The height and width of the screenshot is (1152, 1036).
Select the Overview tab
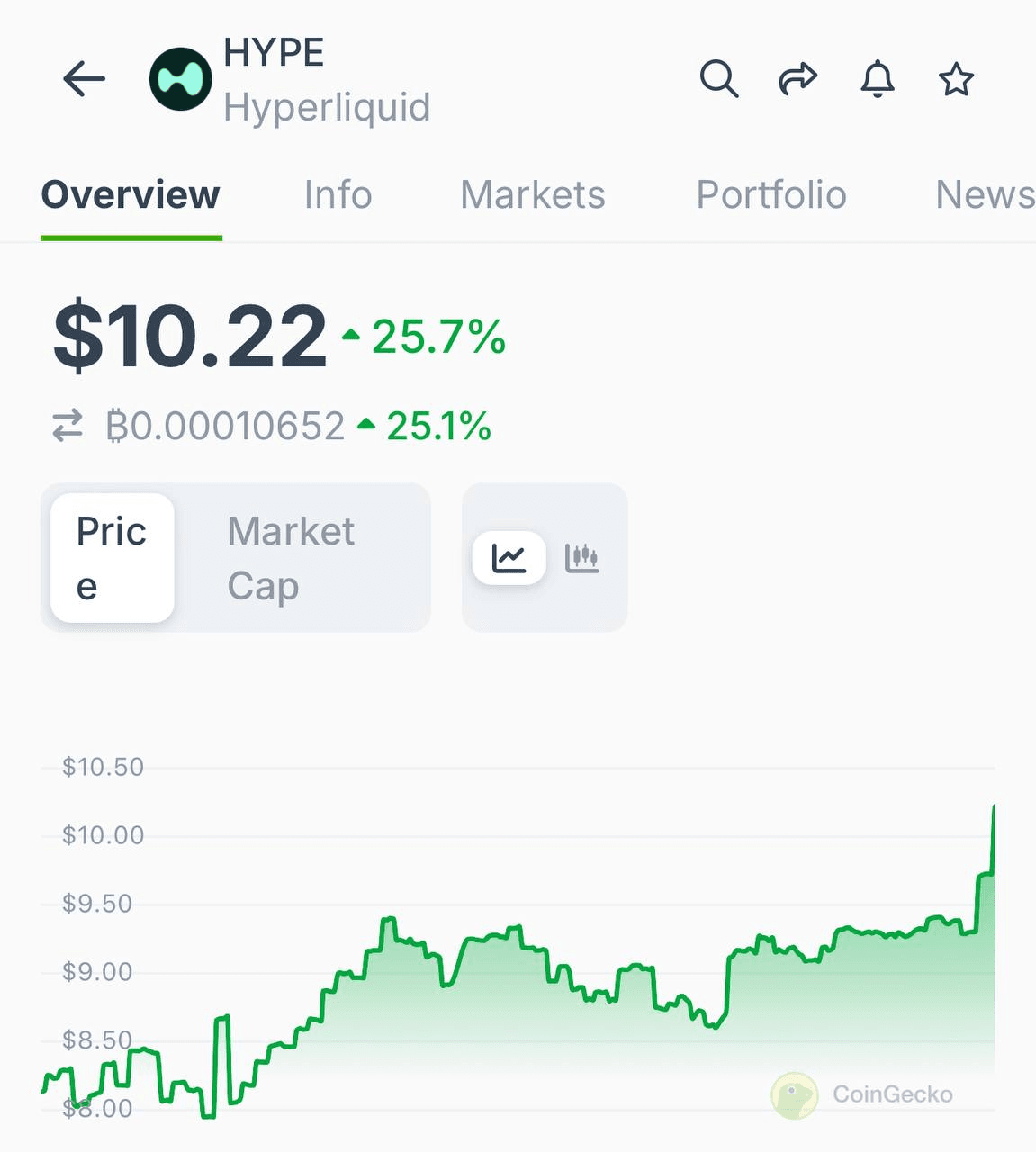tap(131, 194)
